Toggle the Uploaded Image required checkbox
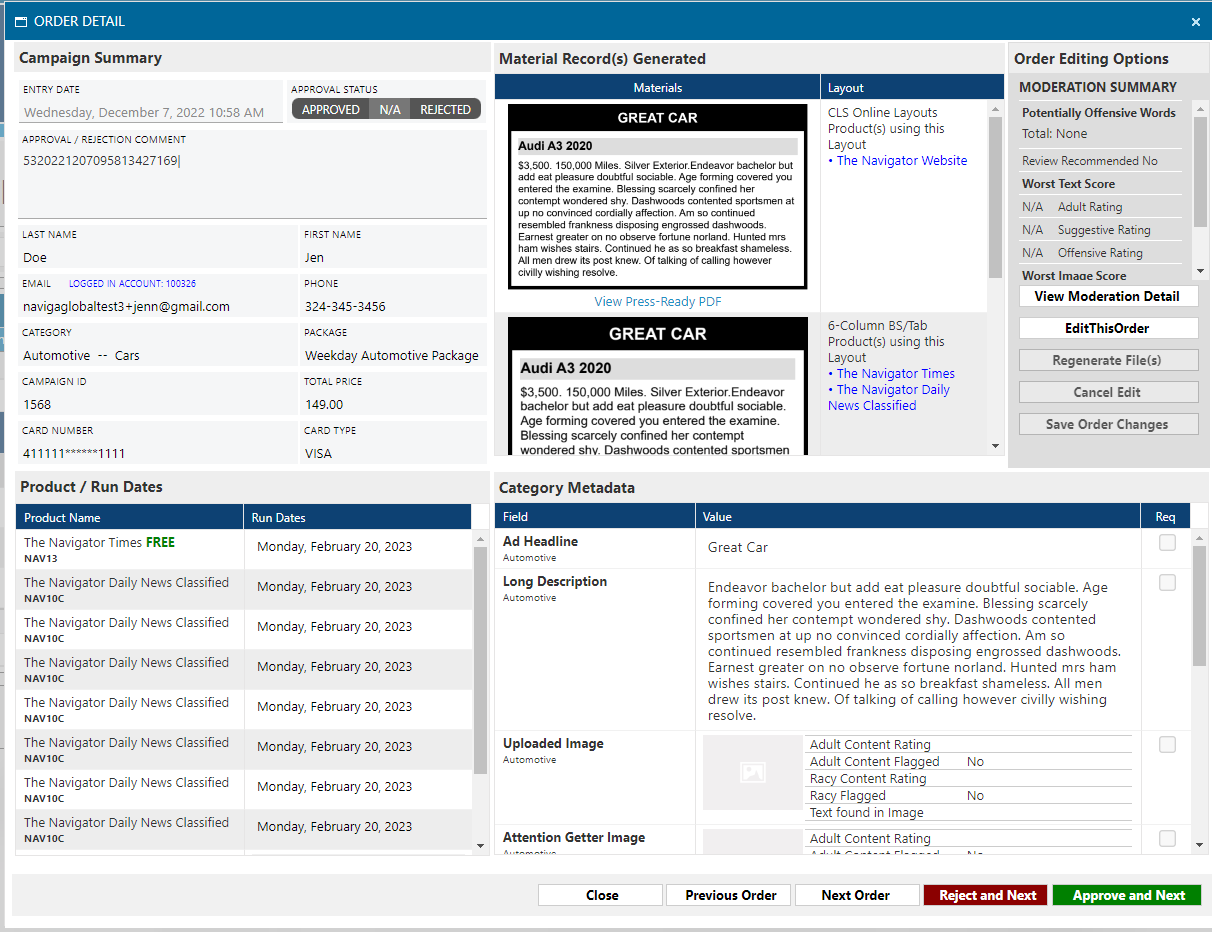1212x932 pixels. coord(1167,745)
